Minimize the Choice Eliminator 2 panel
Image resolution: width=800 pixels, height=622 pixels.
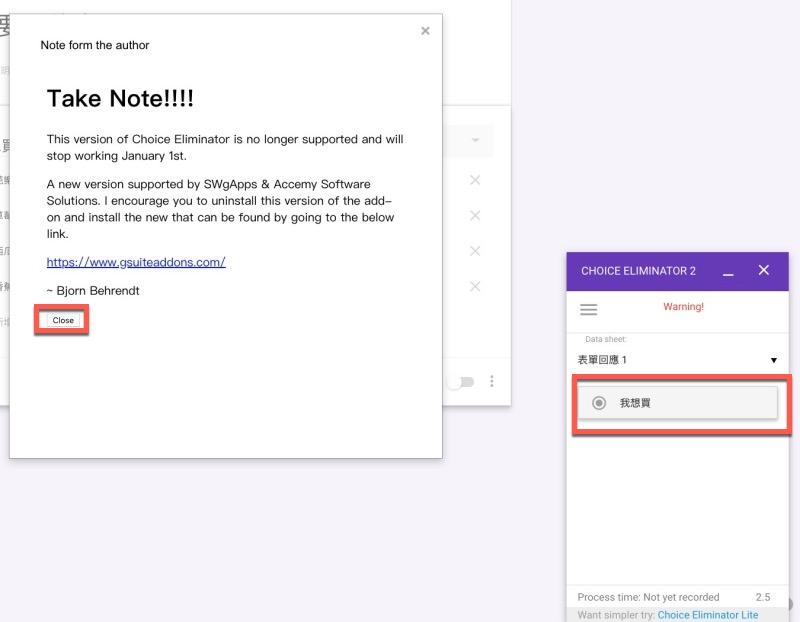coord(728,275)
